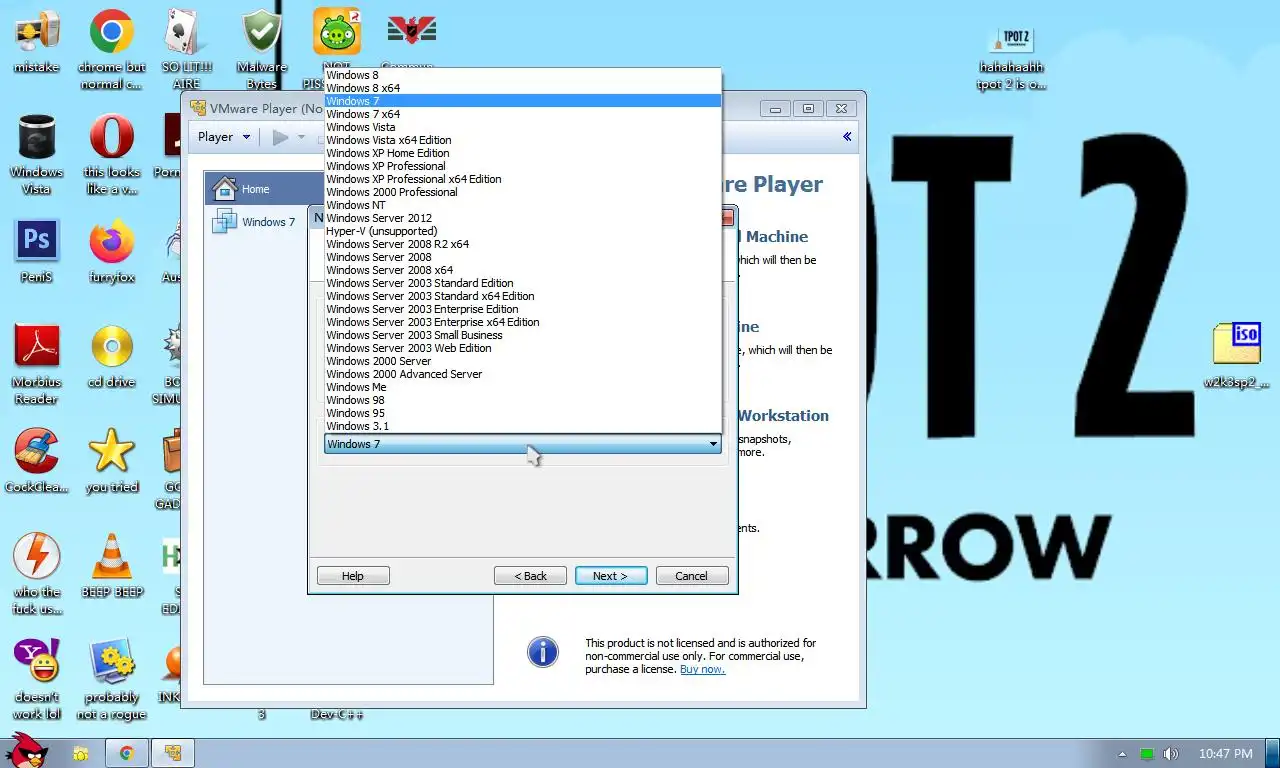1280x768 pixels.
Task: Open the Firefox 'furryfox' desktop icon
Action: click(x=112, y=250)
